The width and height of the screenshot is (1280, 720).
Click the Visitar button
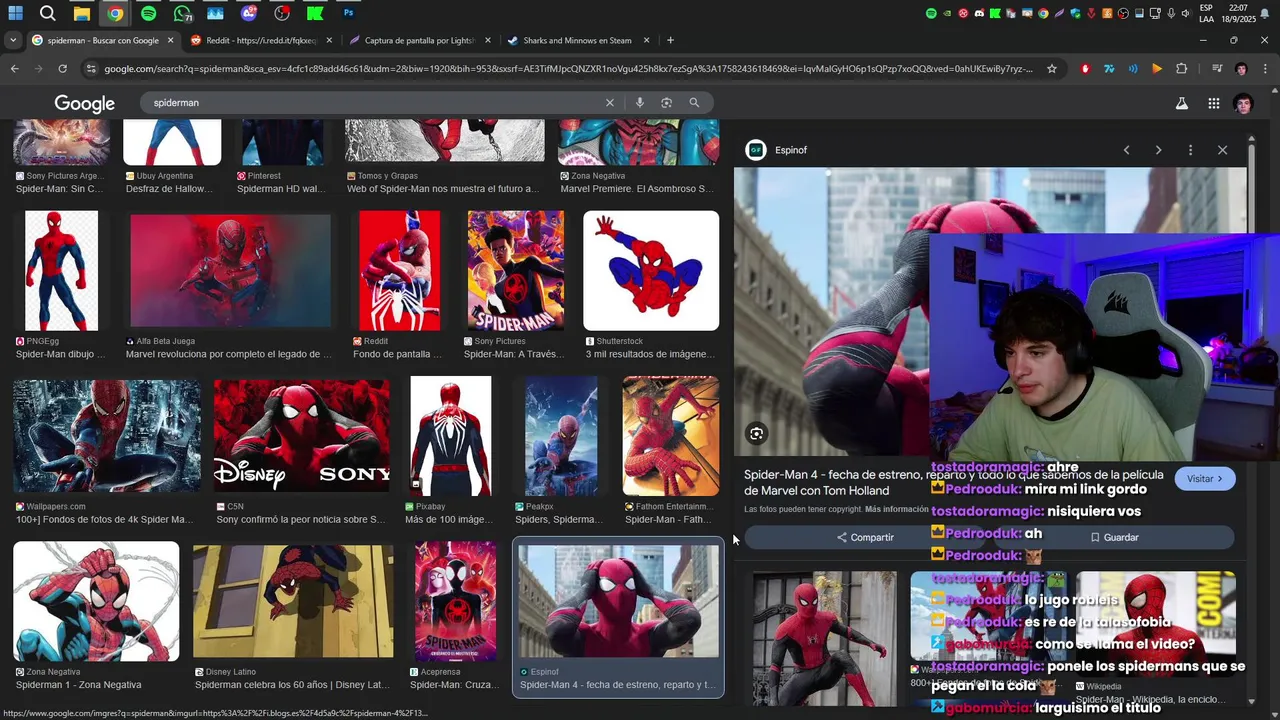(x=1205, y=479)
